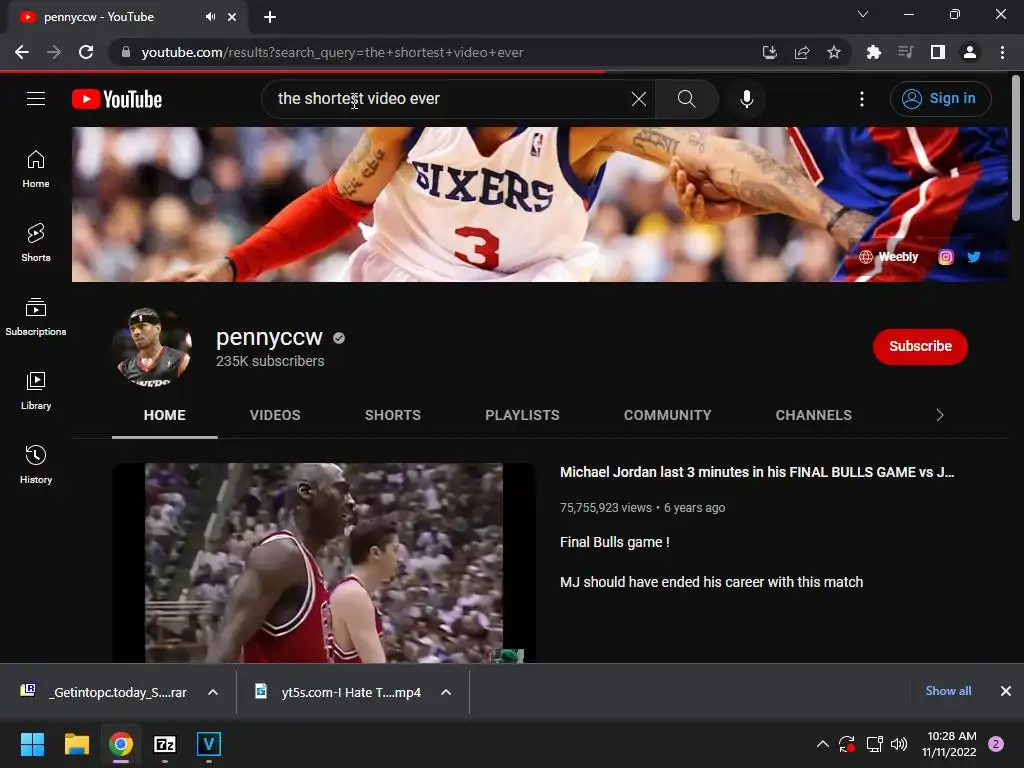This screenshot has height=768, width=1024.
Task: Go to the YouTube logo home link
Action: [117, 99]
